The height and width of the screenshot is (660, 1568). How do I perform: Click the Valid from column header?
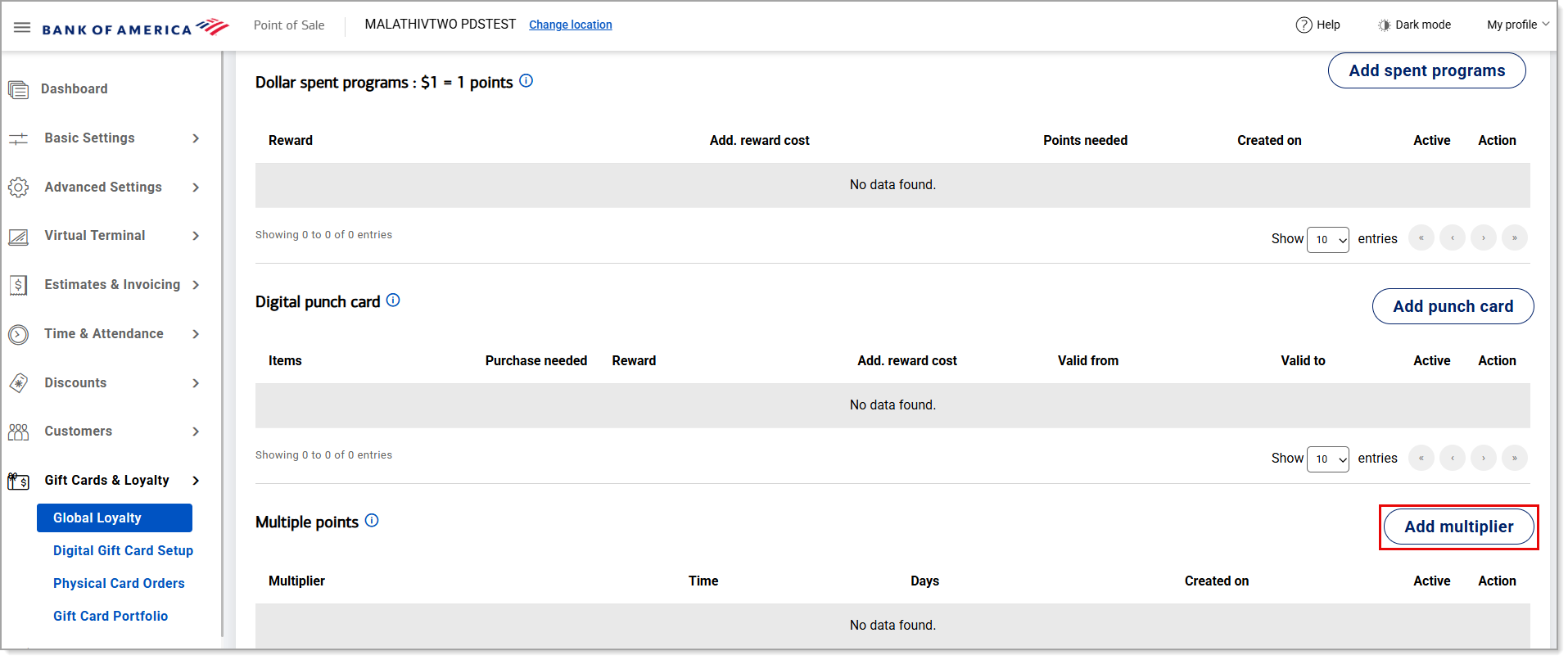(1087, 360)
